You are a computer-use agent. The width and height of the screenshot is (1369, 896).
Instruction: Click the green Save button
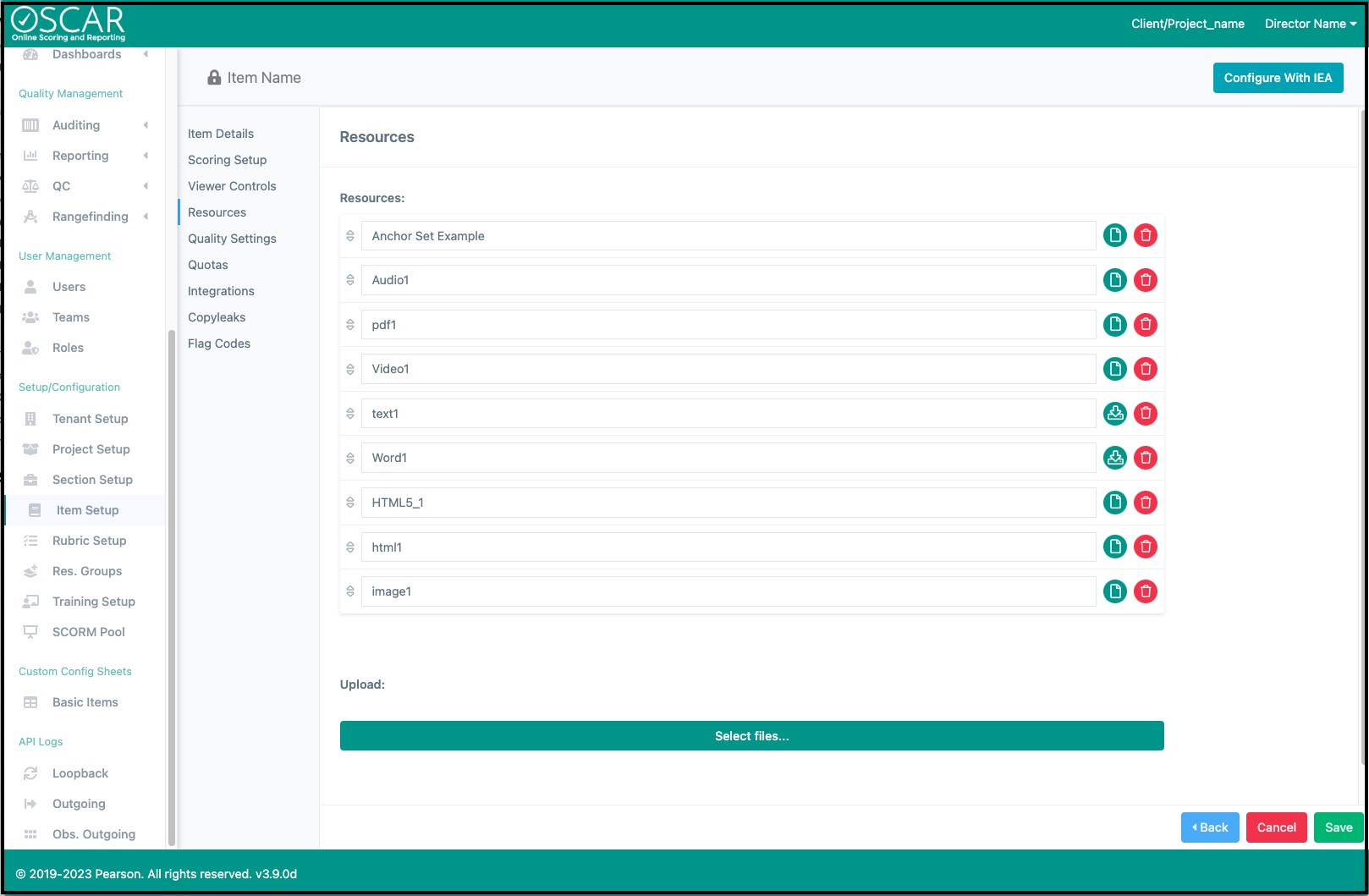[x=1338, y=827]
